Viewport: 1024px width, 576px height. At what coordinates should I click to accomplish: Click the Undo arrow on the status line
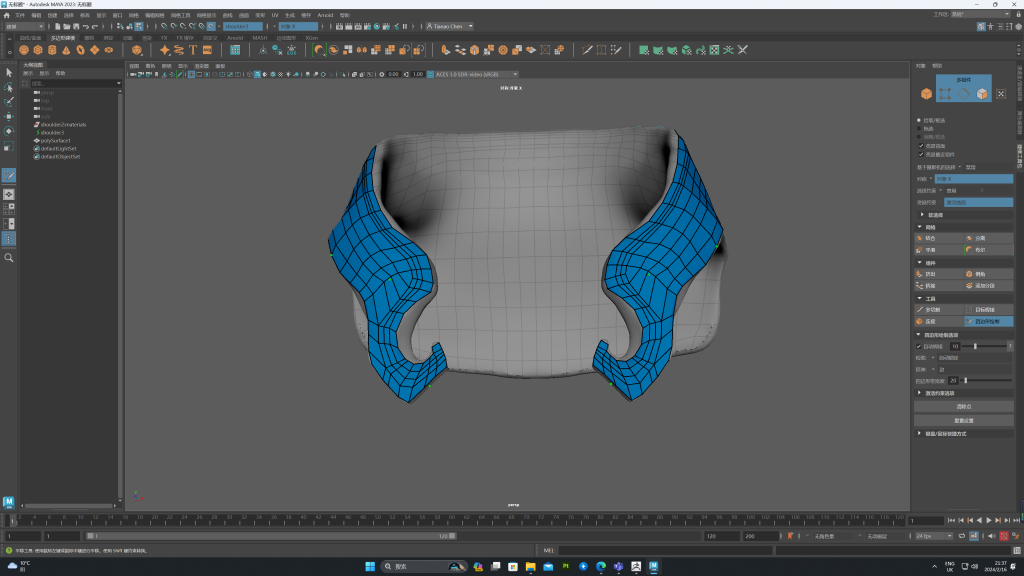[86, 27]
